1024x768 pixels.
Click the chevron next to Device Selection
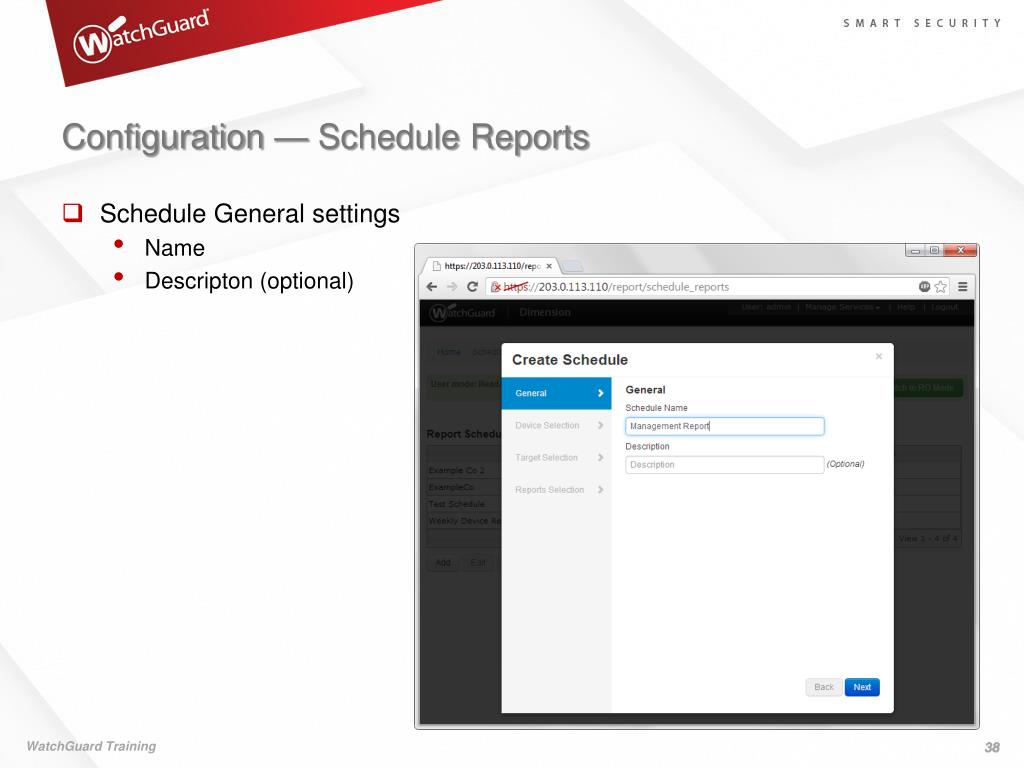tap(600, 425)
